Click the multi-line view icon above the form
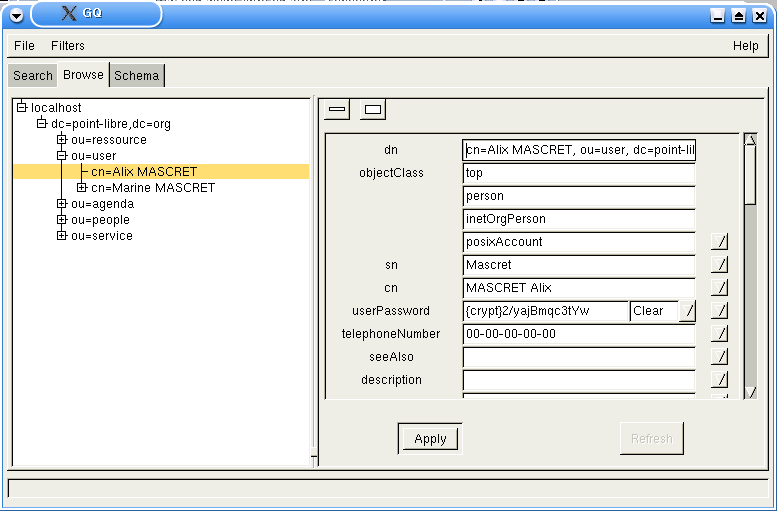 (372, 109)
